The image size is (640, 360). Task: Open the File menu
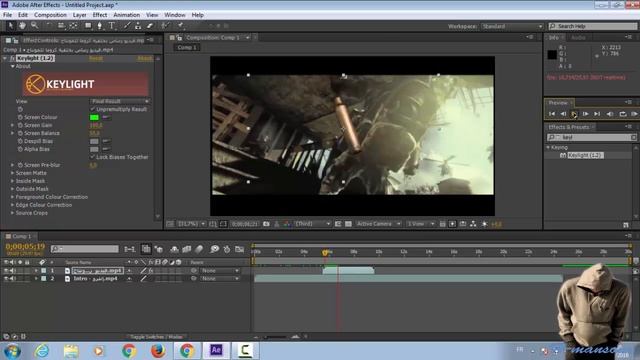pyautogui.click(x=7, y=15)
